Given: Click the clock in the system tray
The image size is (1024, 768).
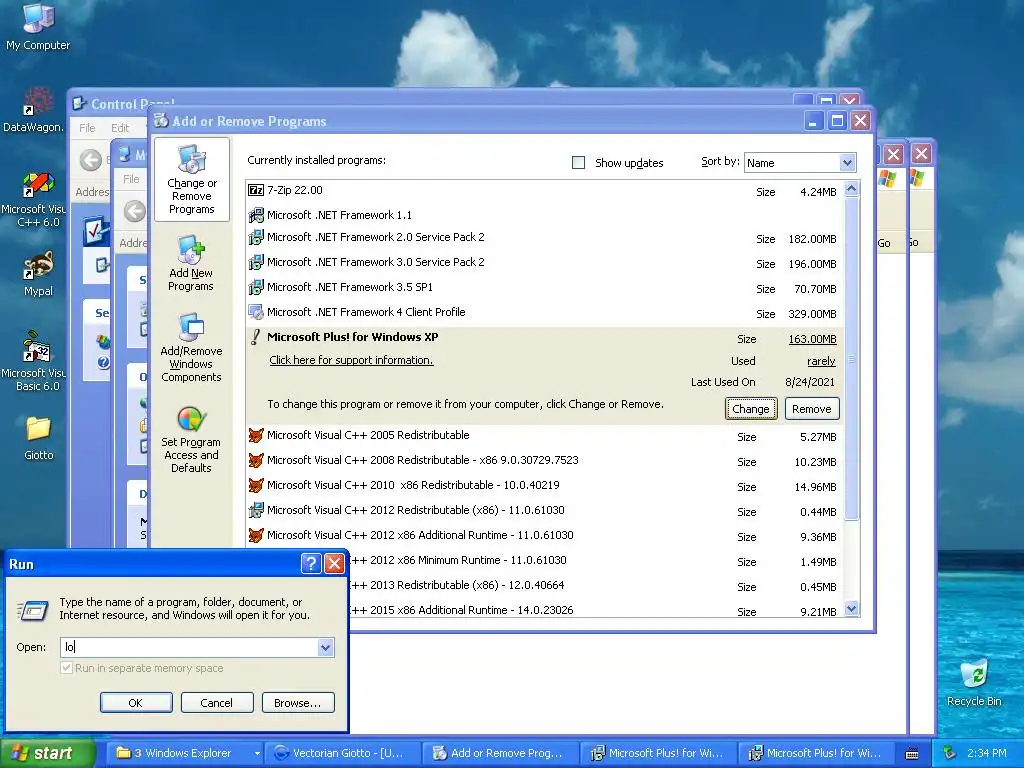Looking at the screenshot, I should [x=986, y=753].
